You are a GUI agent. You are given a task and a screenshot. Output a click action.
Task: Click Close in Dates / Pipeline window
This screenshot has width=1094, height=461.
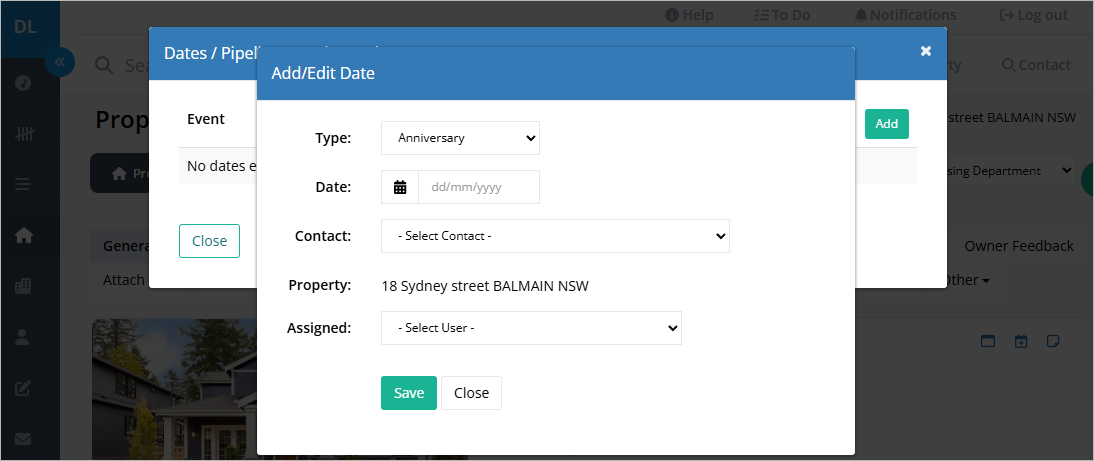coord(209,241)
